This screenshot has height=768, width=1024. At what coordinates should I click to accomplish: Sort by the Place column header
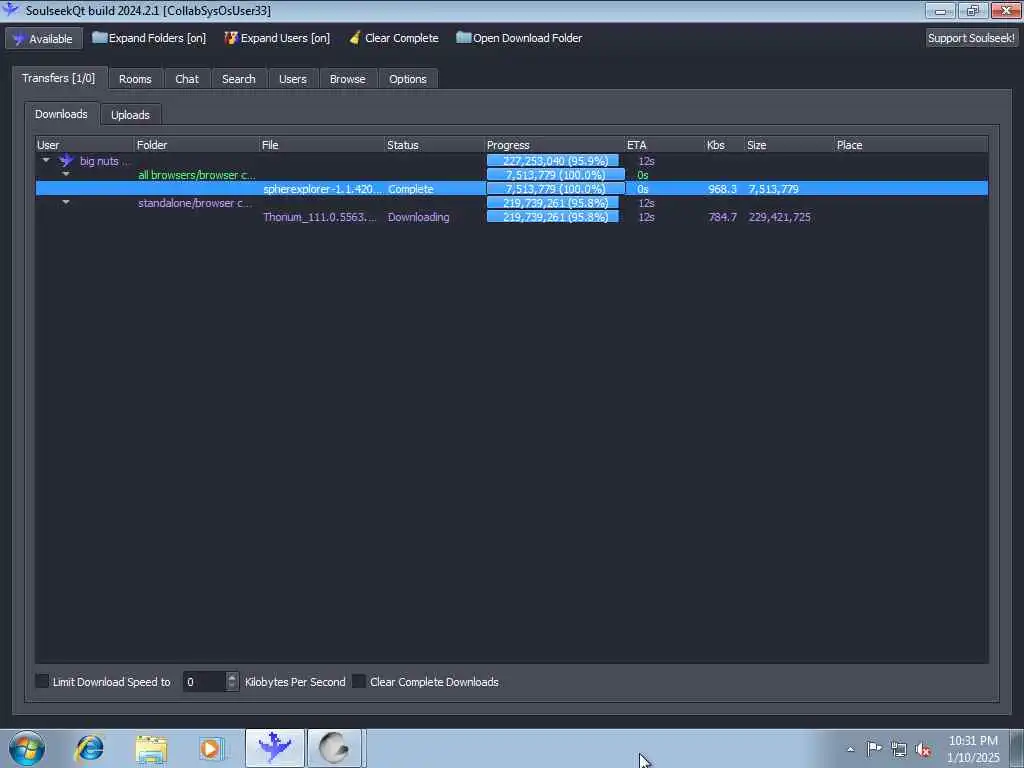pos(911,145)
